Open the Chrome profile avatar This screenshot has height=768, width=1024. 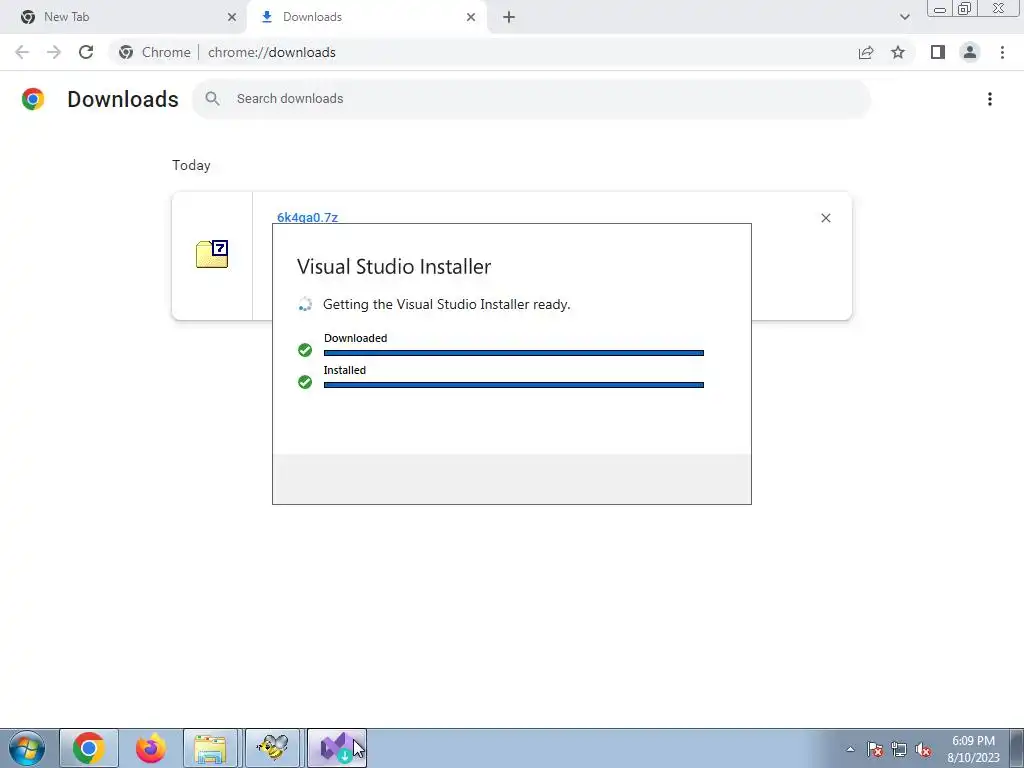(x=970, y=52)
